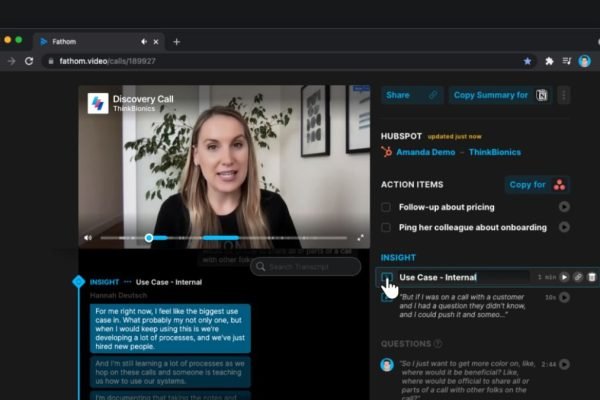
Task: Bookmark this page with the star icon
Action: [528, 61]
